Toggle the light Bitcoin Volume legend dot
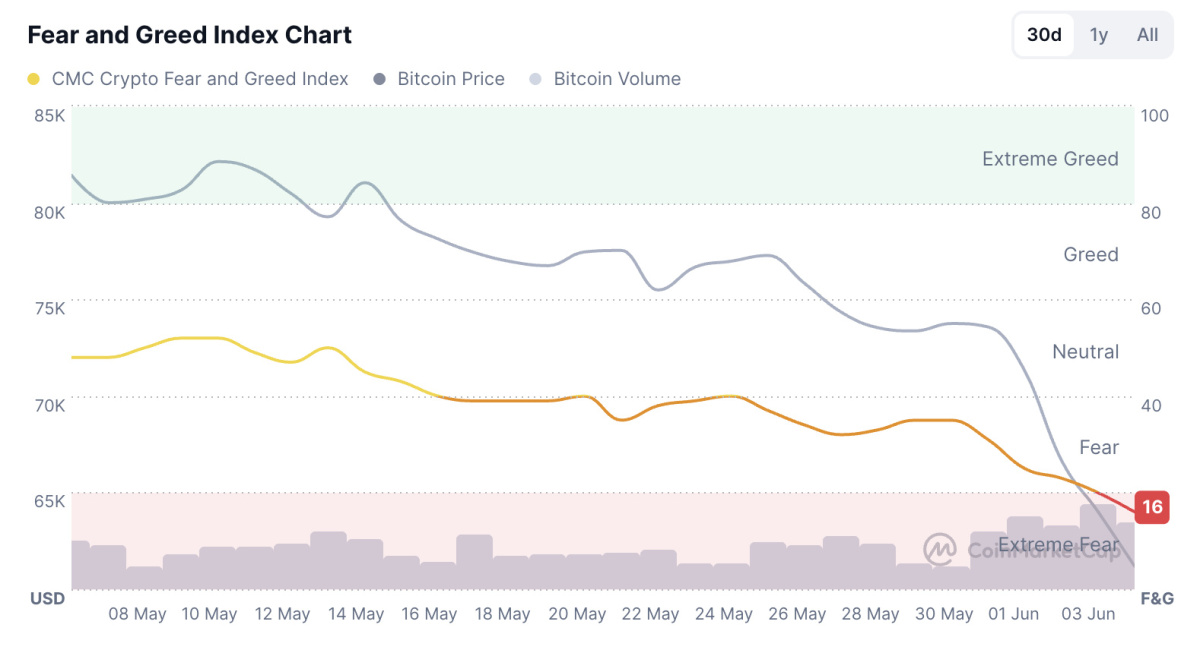Screen dimensions: 1200x653 (535, 79)
